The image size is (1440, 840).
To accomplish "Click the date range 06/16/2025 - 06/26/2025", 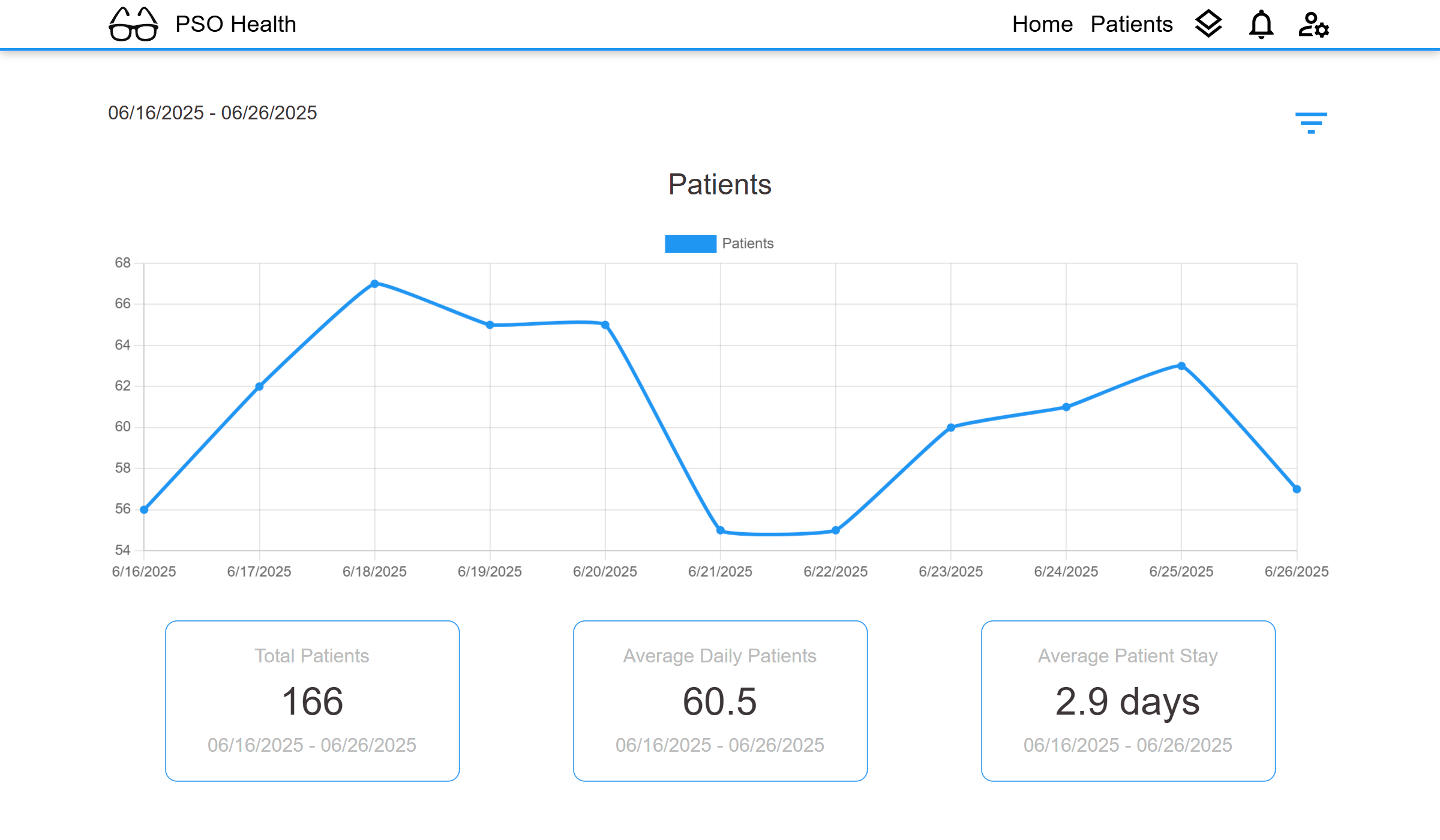I will [x=212, y=113].
